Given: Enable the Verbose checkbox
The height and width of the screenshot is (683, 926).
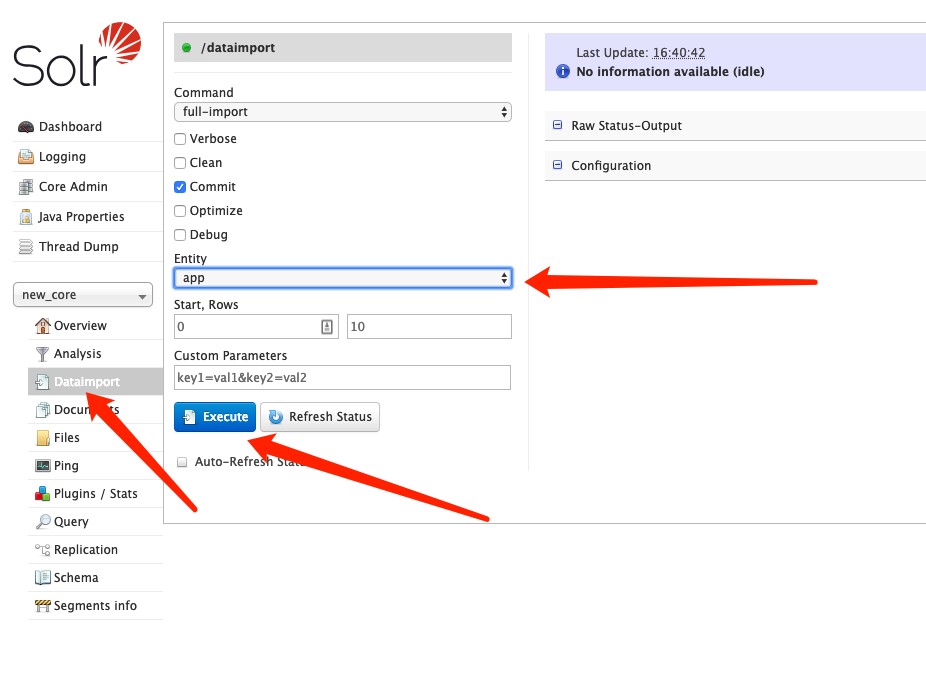Looking at the screenshot, I should [x=180, y=139].
